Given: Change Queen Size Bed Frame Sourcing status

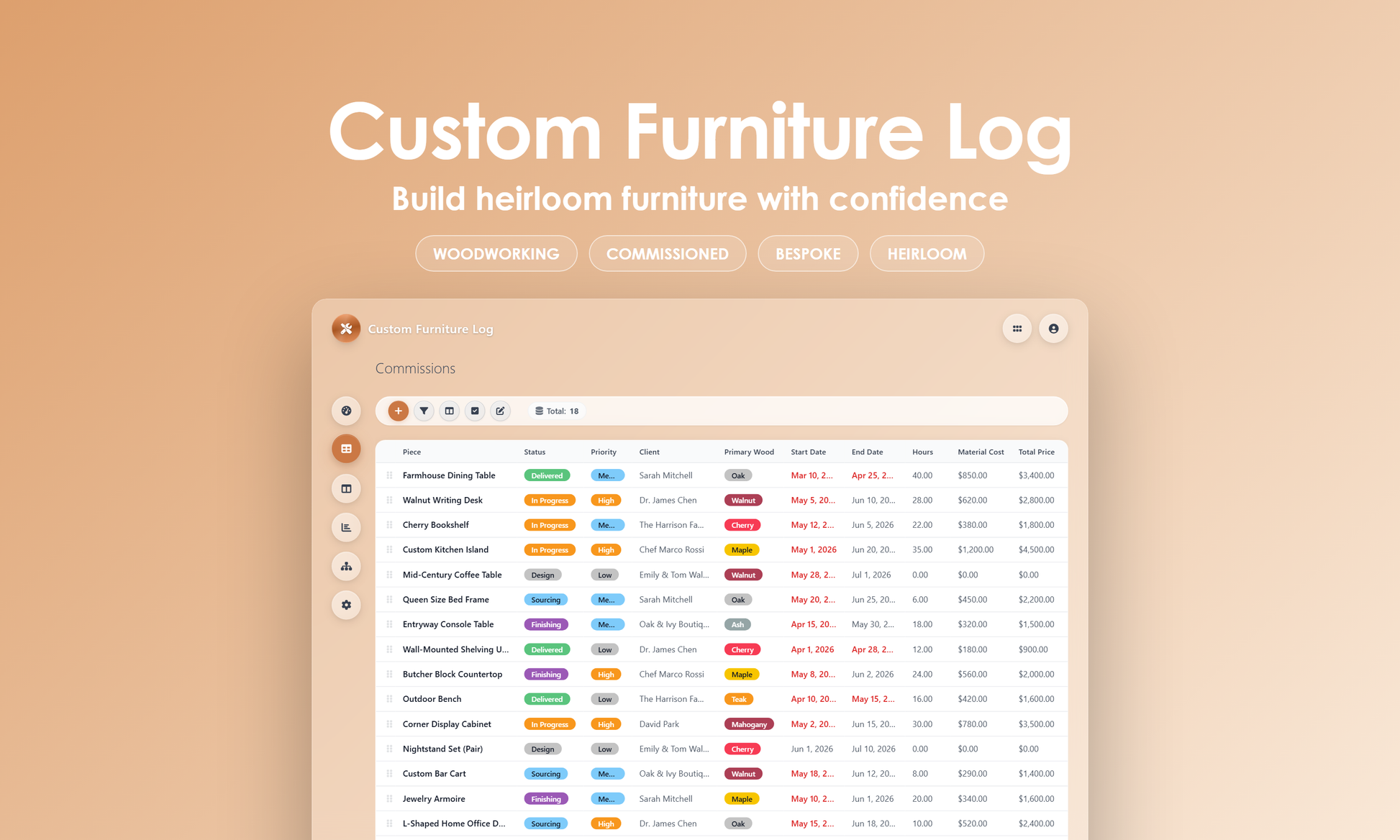Looking at the screenshot, I should [545, 600].
